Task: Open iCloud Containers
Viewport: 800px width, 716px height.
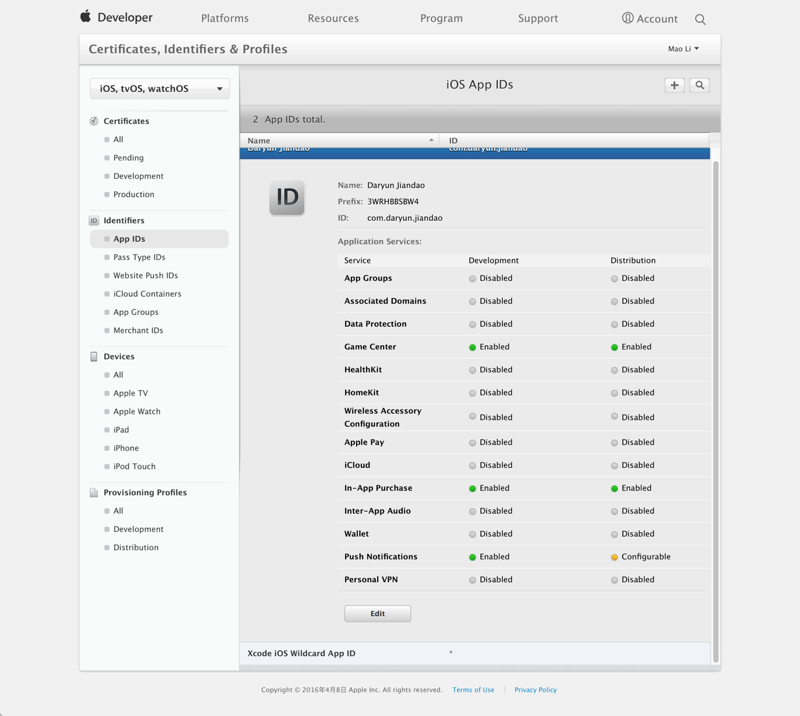Action: coord(147,294)
